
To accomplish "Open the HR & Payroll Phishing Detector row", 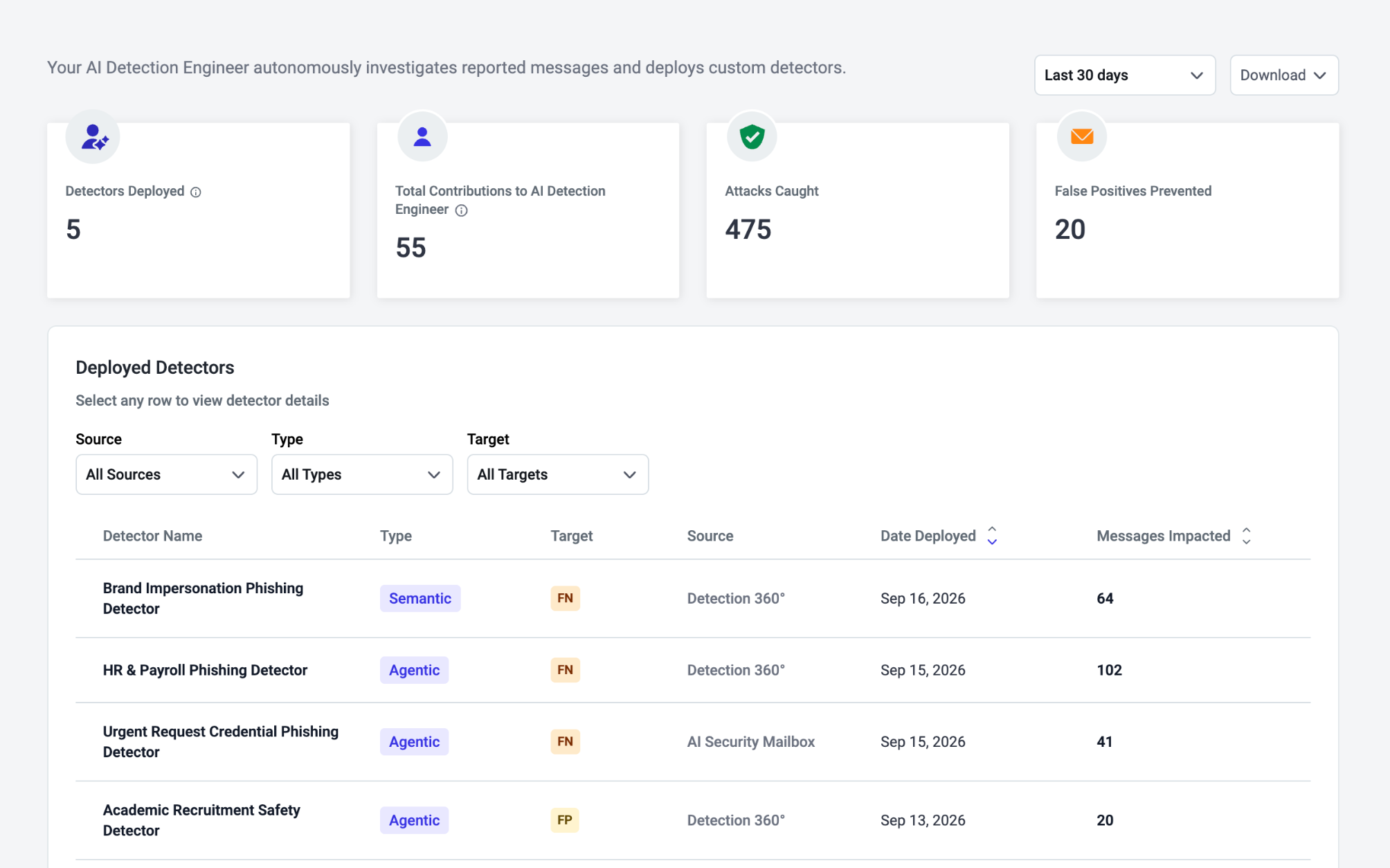I will [693, 670].
